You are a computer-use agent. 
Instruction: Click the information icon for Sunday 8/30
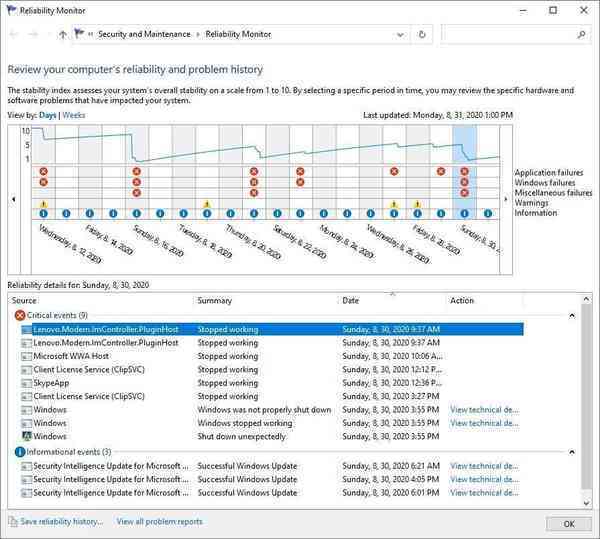pos(465,214)
